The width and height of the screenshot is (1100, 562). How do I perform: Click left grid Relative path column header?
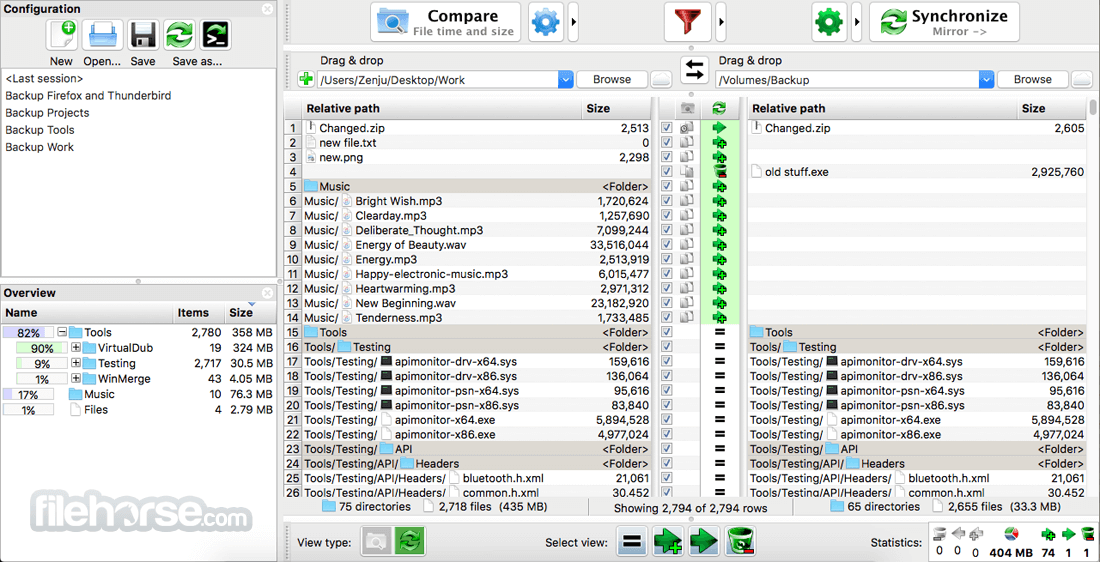tap(443, 108)
